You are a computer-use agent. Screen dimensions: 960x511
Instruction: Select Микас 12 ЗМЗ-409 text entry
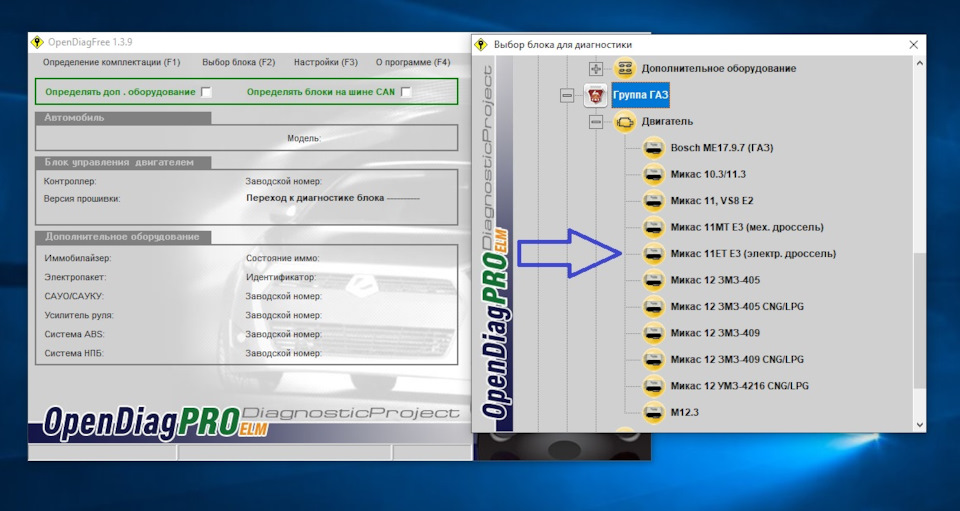tap(715, 333)
